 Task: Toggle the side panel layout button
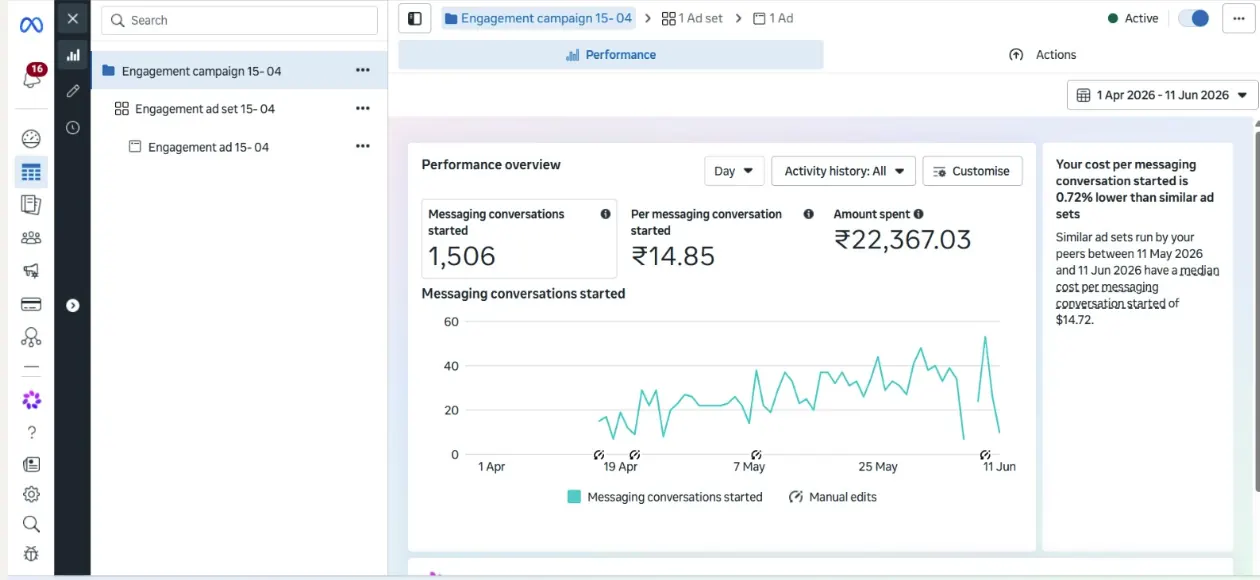pyautogui.click(x=414, y=18)
